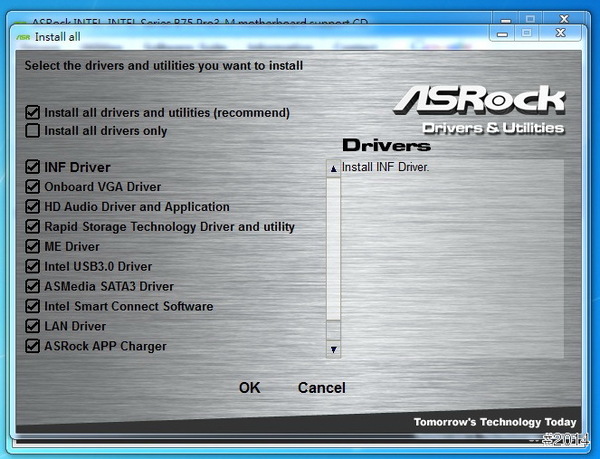Toggle Intel Smart Connect Software checkbox

pyautogui.click(x=34, y=307)
